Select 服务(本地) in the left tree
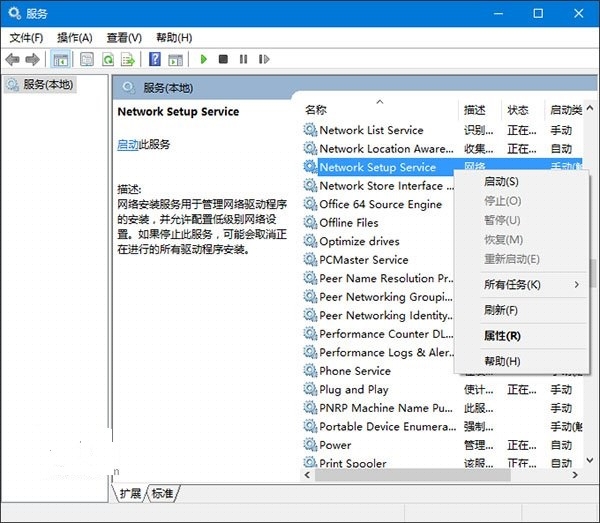The image size is (600, 523). click(x=47, y=85)
